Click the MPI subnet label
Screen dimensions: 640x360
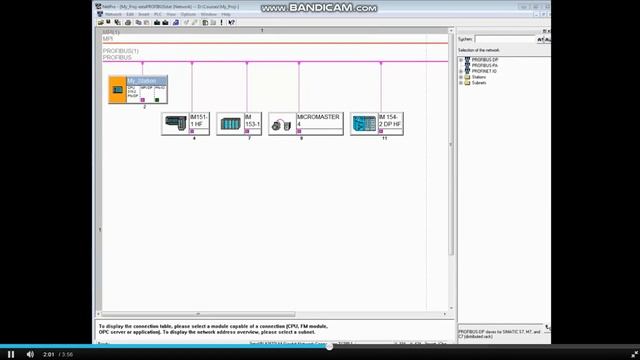(x=108, y=39)
